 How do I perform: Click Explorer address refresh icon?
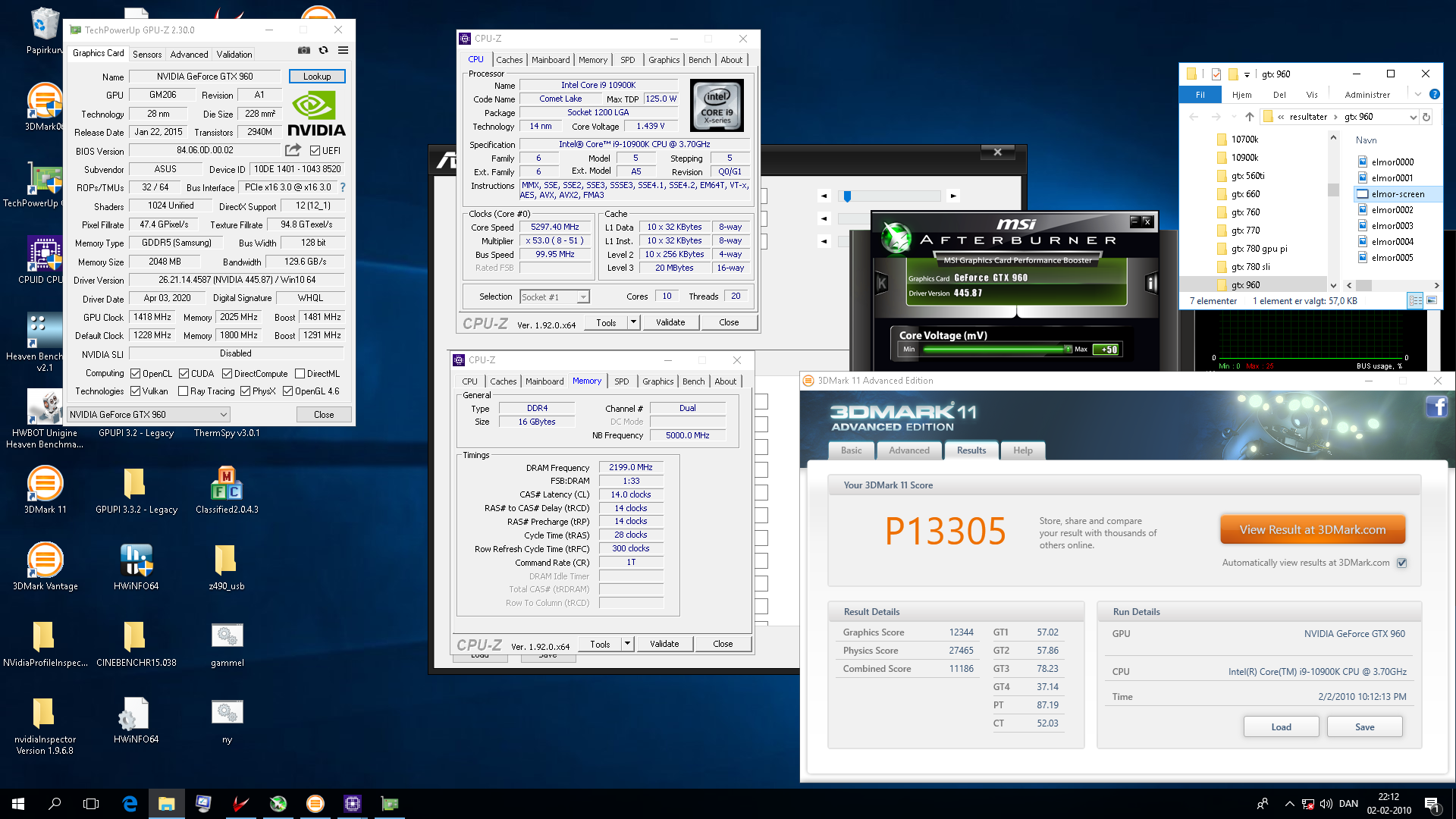(1426, 117)
